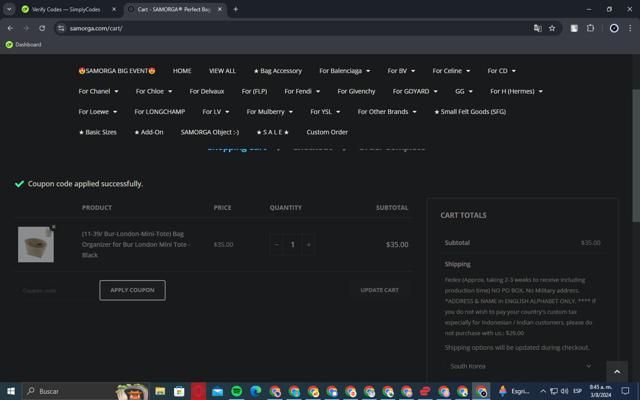
Task: Expand the For GOYARD dropdown
Action: pos(415,91)
